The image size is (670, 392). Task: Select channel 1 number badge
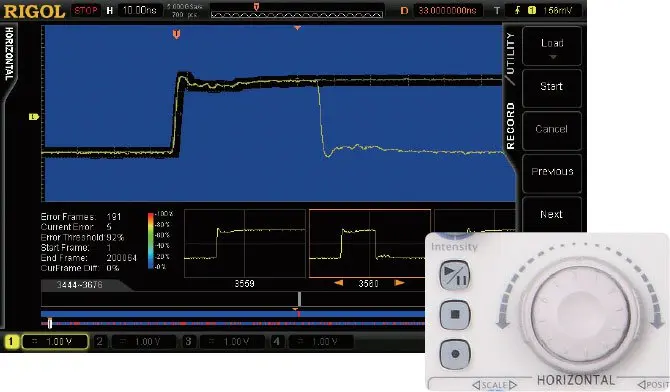[x=11, y=342]
